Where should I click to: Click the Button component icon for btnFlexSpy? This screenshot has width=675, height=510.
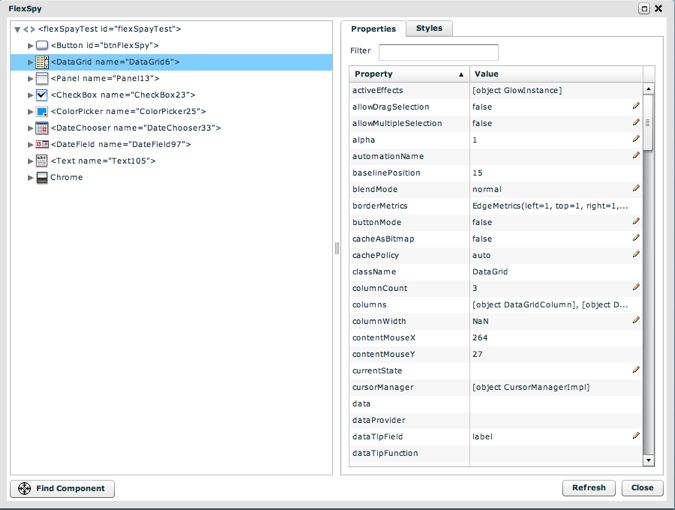coord(42,46)
